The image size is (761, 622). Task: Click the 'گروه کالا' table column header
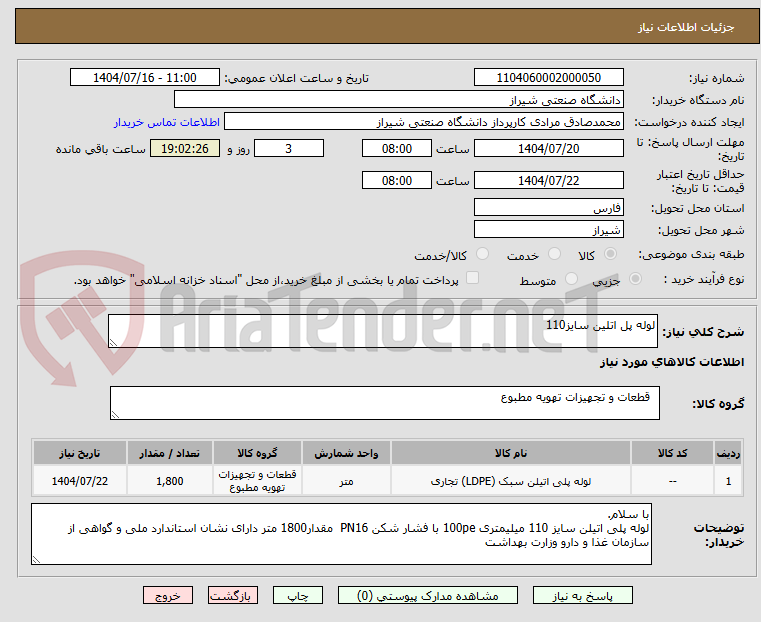(x=257, y=453)
